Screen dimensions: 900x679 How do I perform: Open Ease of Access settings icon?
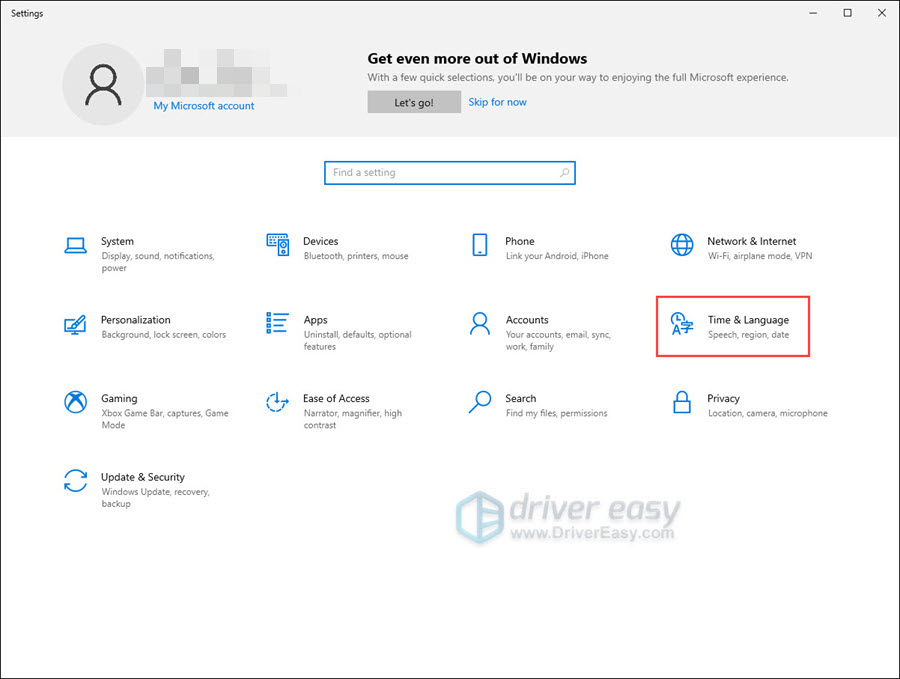(277, 403)
